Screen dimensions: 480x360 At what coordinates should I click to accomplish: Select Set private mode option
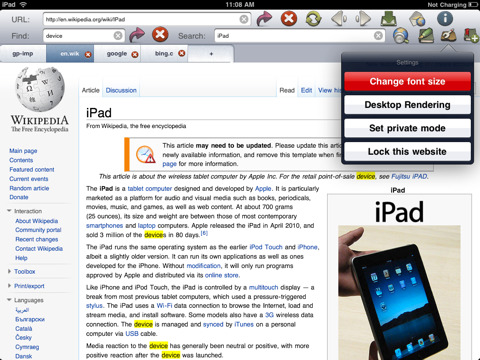(x=407, y=128)
